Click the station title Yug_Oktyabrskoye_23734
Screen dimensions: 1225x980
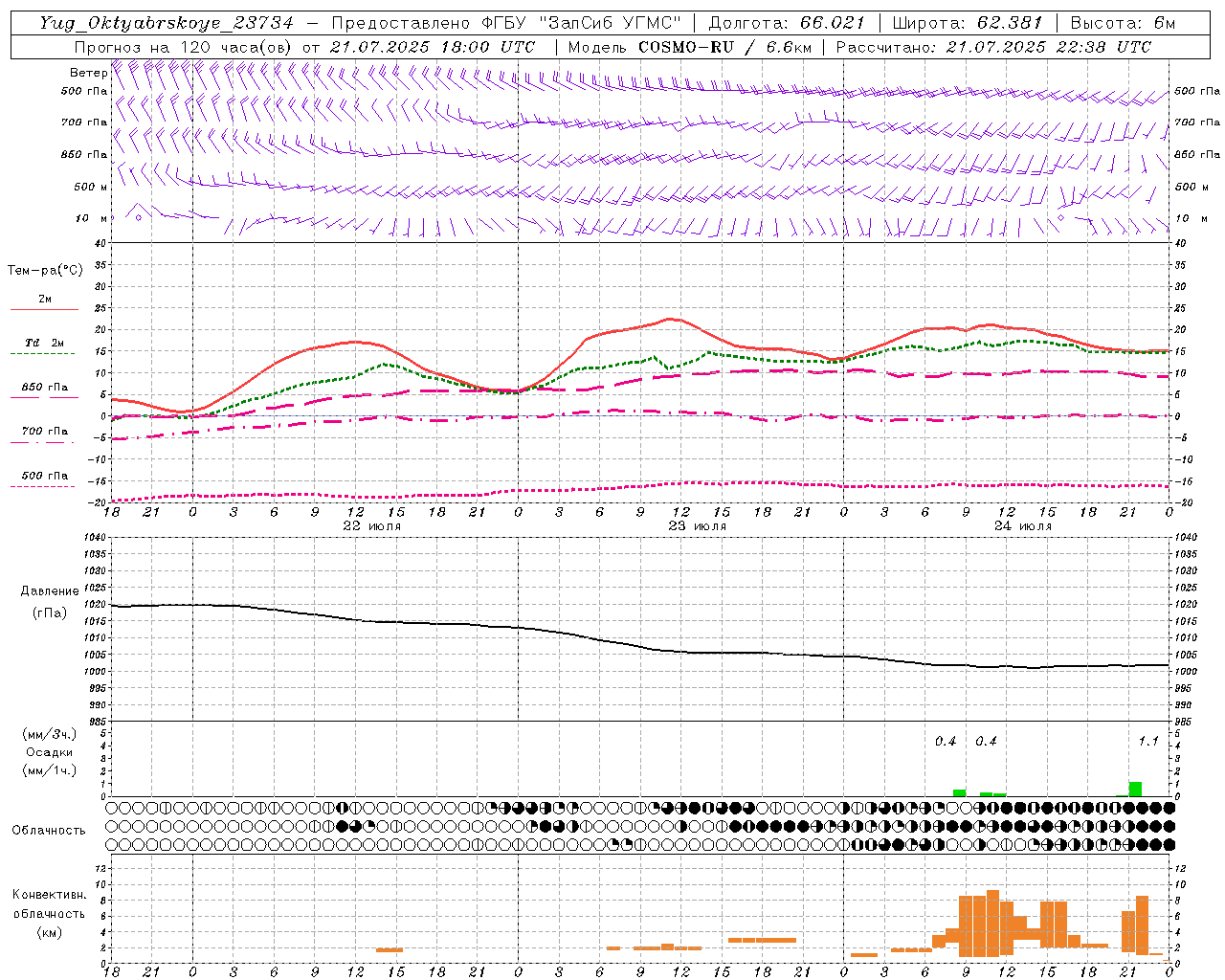(x=167, y=23)
